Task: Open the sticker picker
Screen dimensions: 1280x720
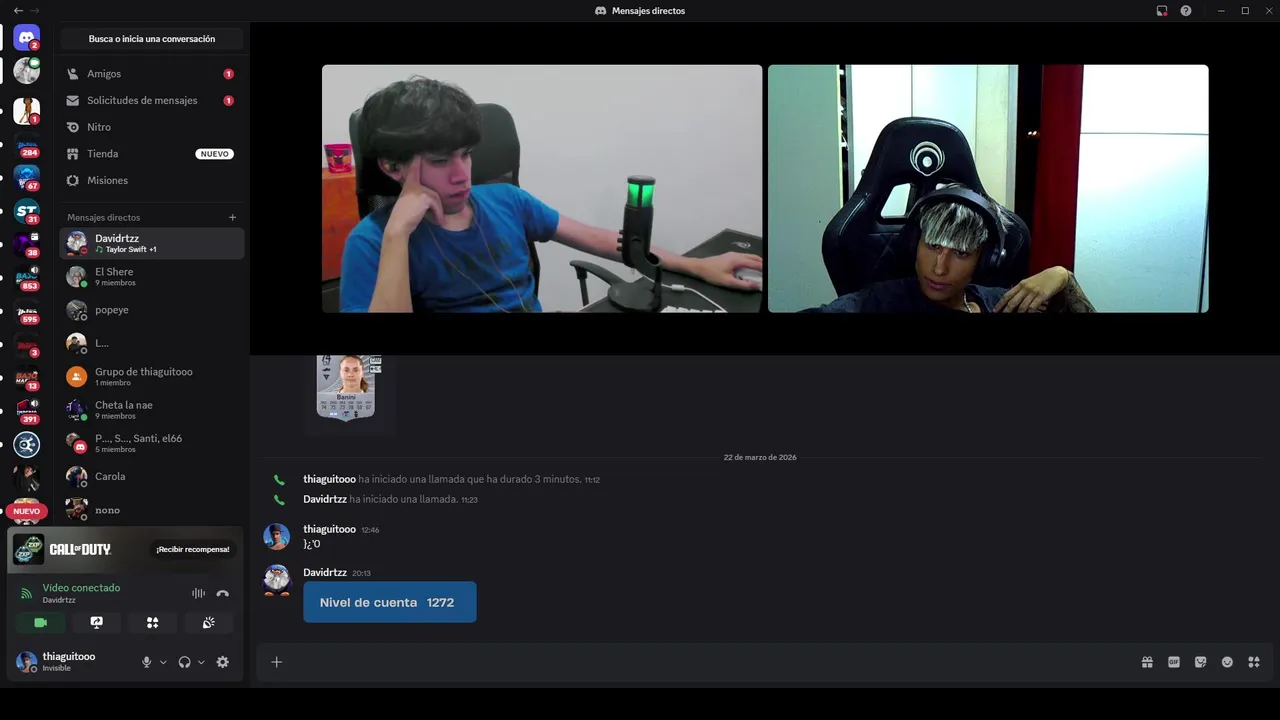Action: (1200, 662)
